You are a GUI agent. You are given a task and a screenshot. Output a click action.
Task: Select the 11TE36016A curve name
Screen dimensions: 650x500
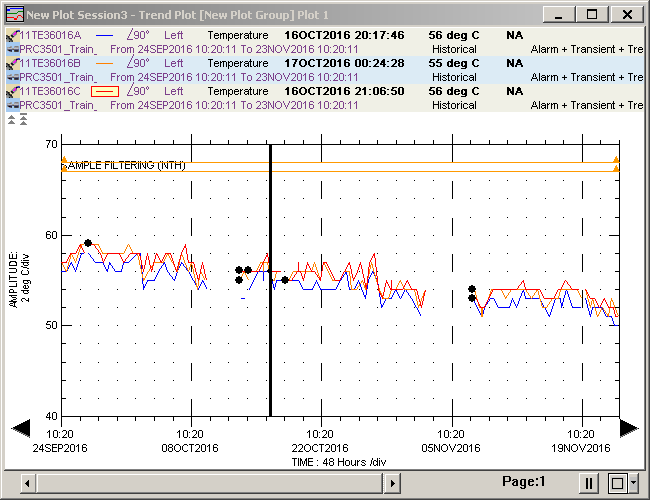[50, 35]
